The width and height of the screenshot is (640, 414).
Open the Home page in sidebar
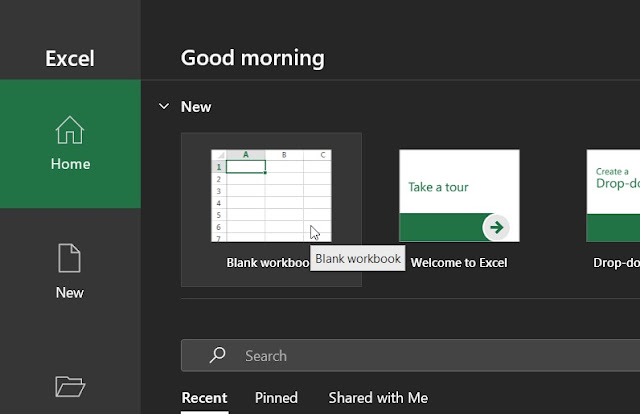[70, 143]
